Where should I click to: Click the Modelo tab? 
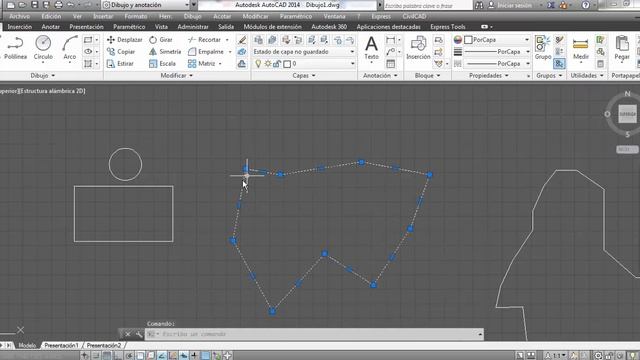pos(27,345)
